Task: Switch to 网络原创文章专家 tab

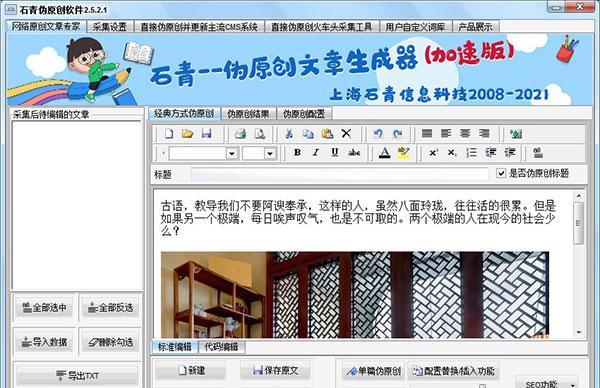Action: pos(46,26)
